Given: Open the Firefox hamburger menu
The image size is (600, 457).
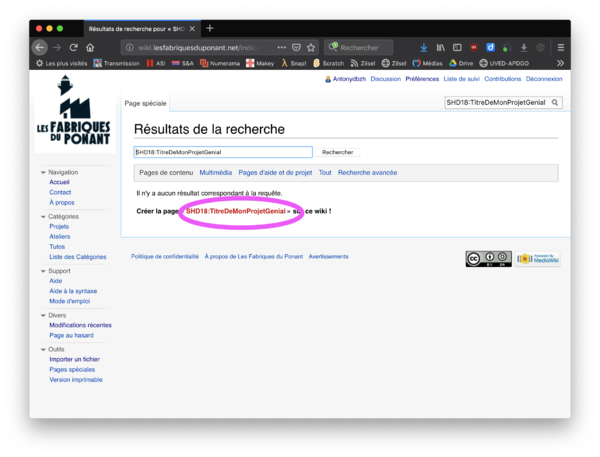Looking at the screenshot, I should pyautogui.click(x=560, y=47).
